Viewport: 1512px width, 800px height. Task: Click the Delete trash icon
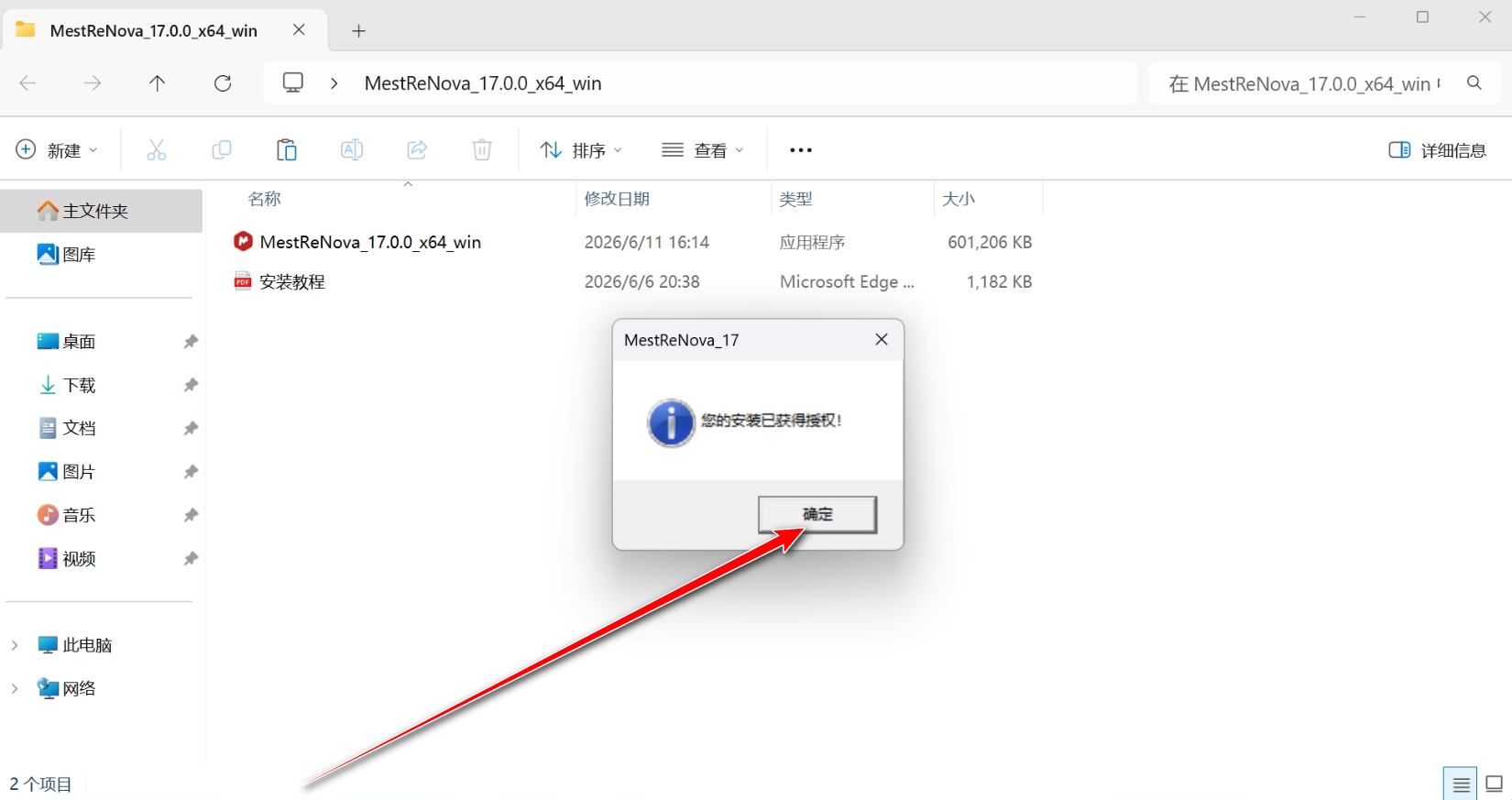click(482, 150)
